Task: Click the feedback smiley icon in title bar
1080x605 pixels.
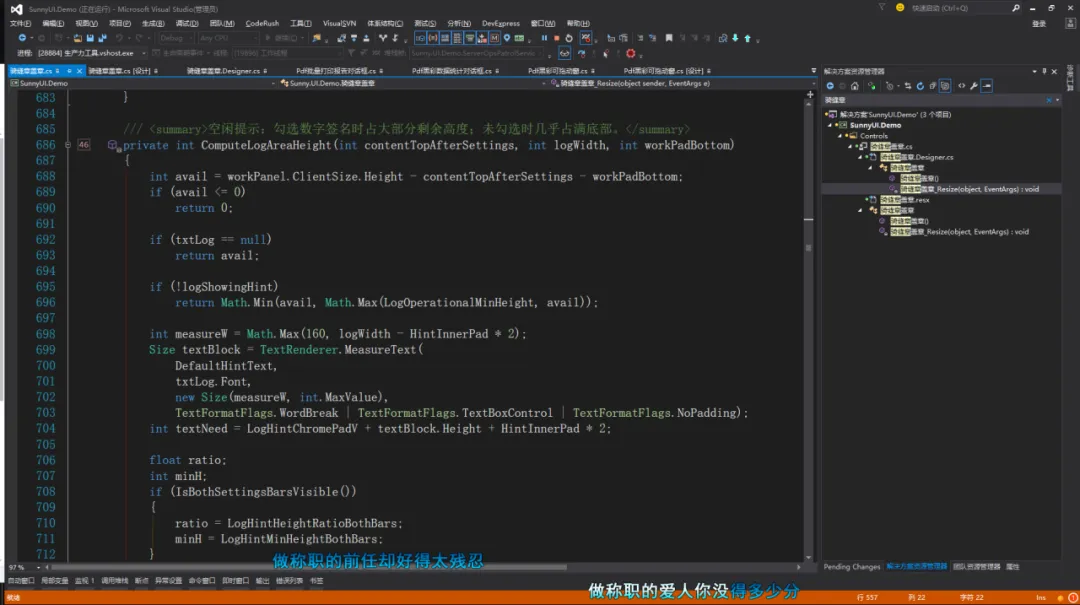Action: click(900, 8)
